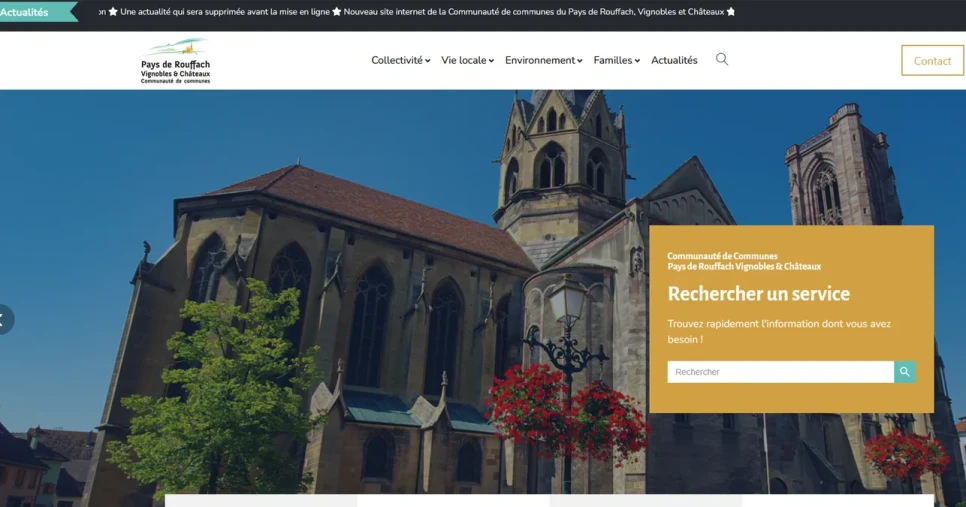Image resolution: width=966 pixels, height=507 pixels.
Task: Open the Actualités menu item
Action: pyautogui.click(x=674, y=60)
